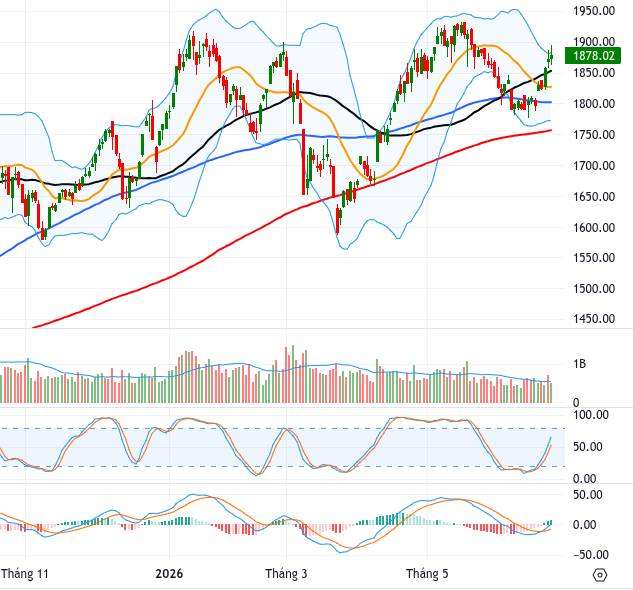Viewport: 633px width, 590px height.
Task: Click the Tháng 3 time axis label
Action: (286, 573)
